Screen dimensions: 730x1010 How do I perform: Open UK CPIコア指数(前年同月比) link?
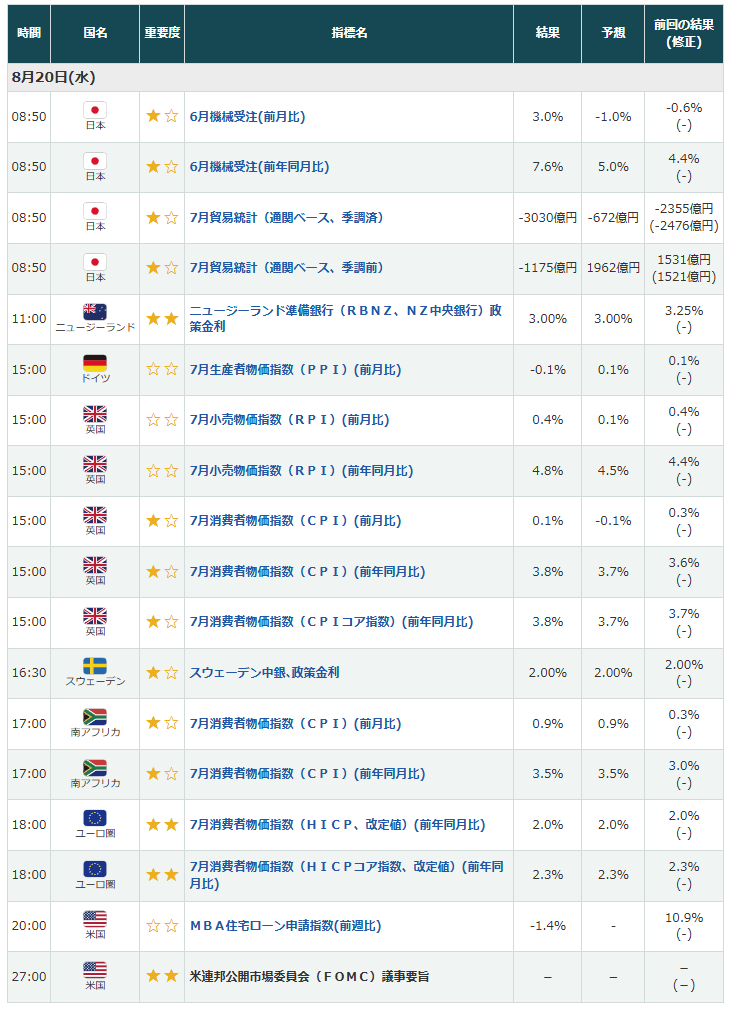click(x=331, y=622)
